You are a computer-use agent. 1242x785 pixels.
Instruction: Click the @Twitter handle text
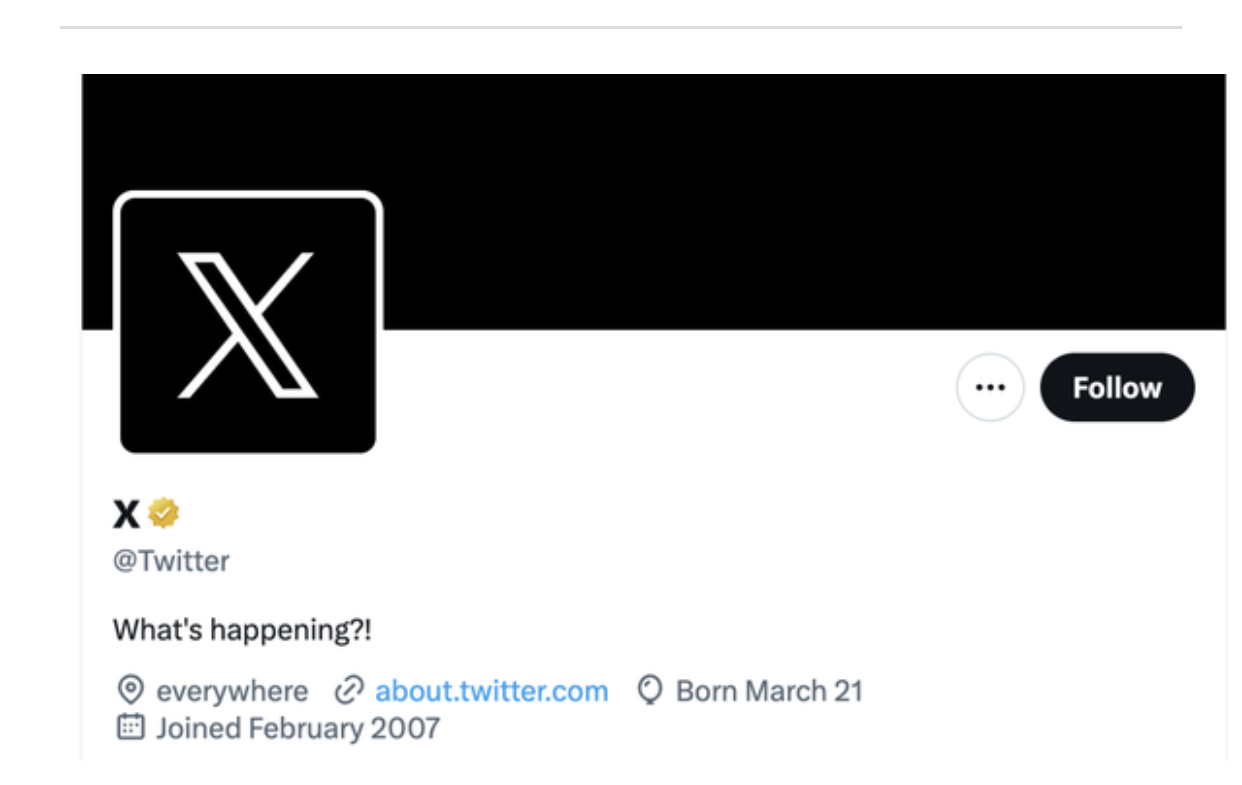click(x=171, y=561)
